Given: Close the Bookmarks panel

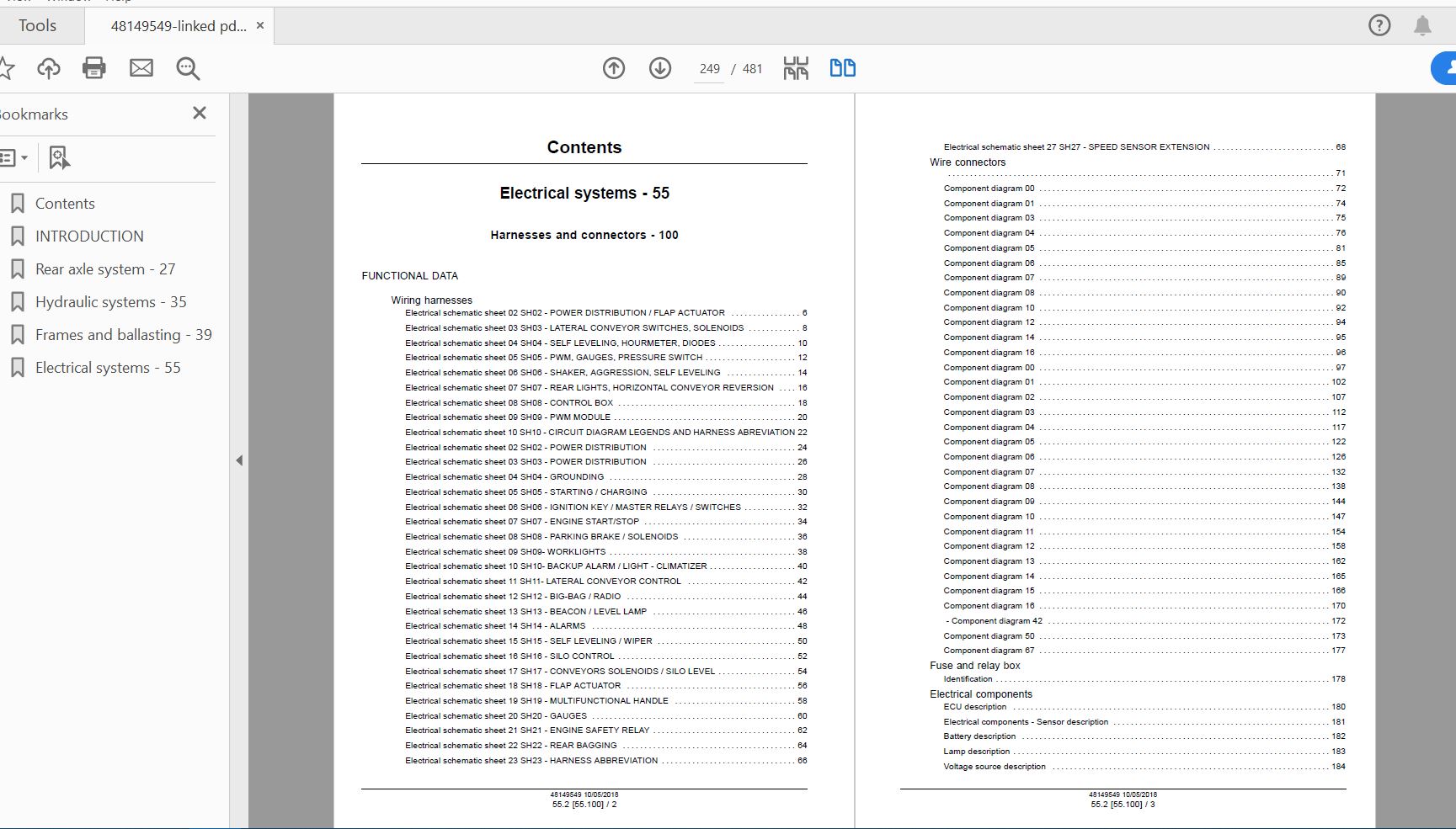Looking at the screenshot, I should (200, 113).
